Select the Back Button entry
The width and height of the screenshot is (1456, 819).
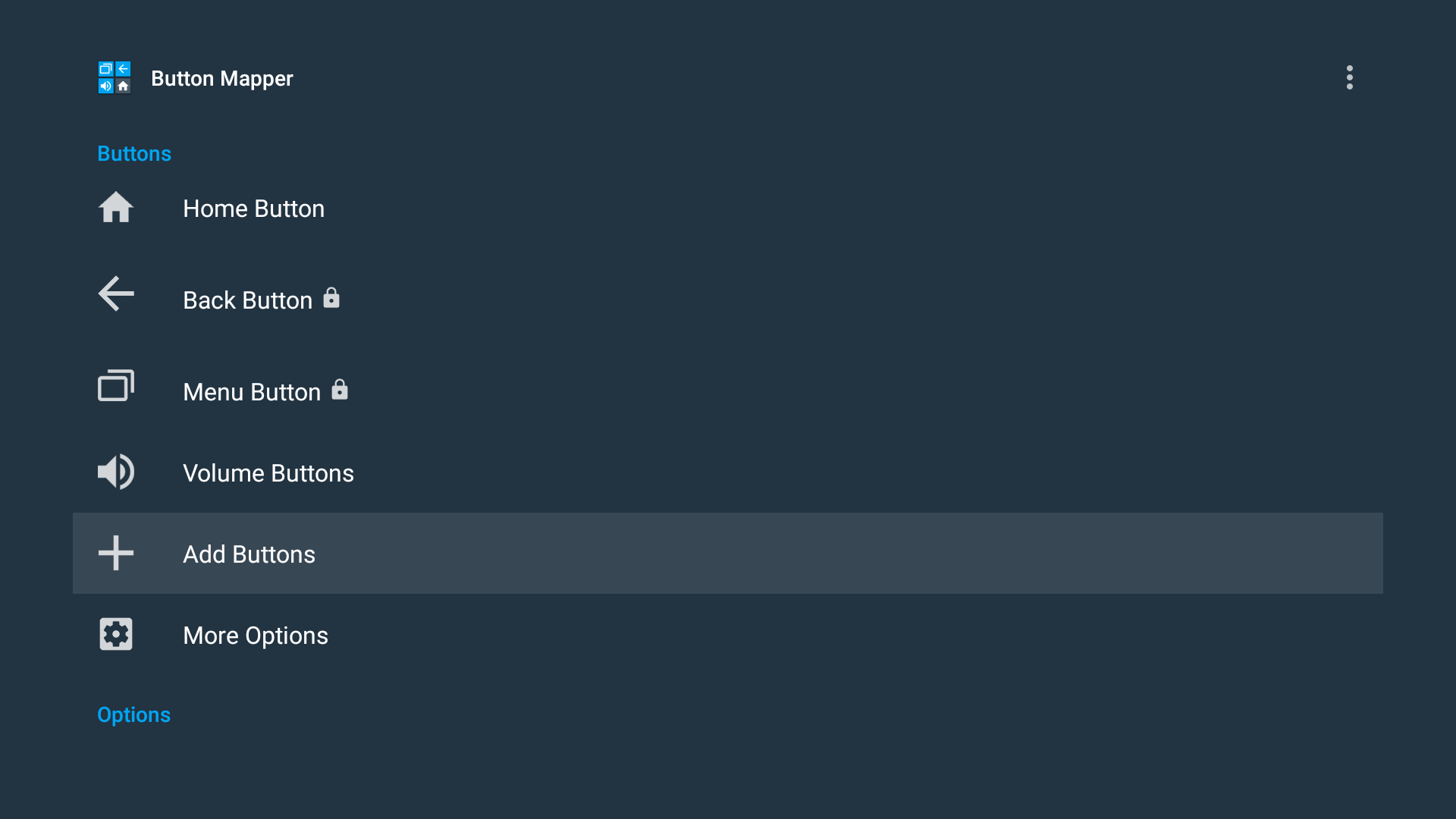(247, 300)
